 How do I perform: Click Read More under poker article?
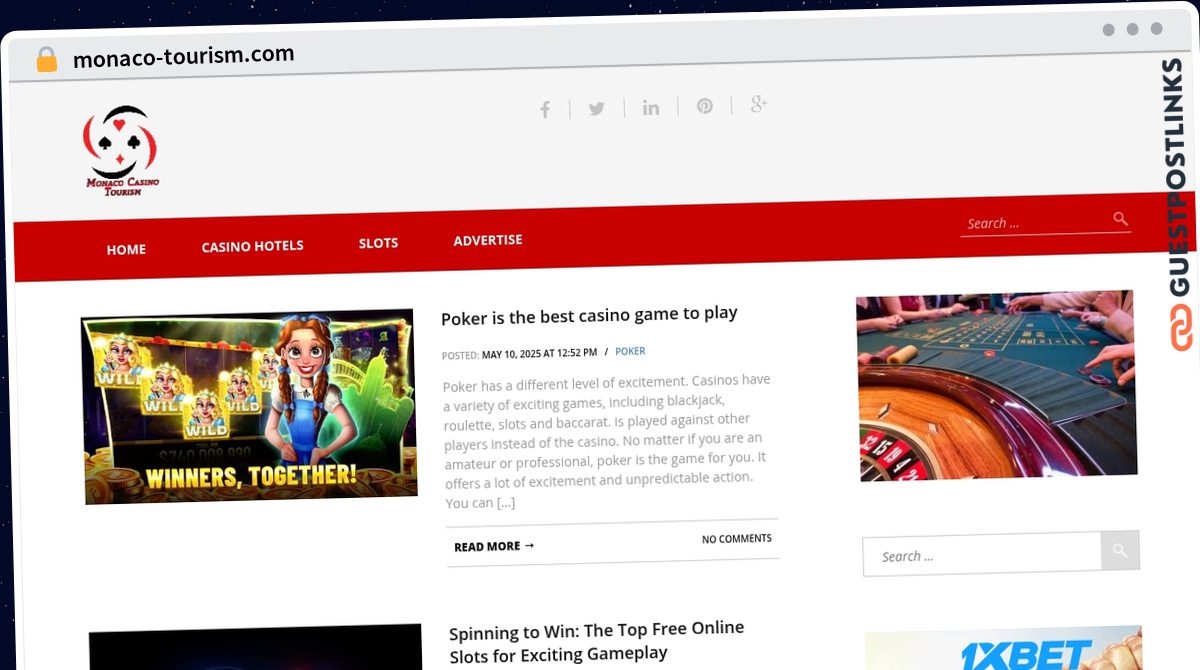pyautogui.click(x=494, y=546)
